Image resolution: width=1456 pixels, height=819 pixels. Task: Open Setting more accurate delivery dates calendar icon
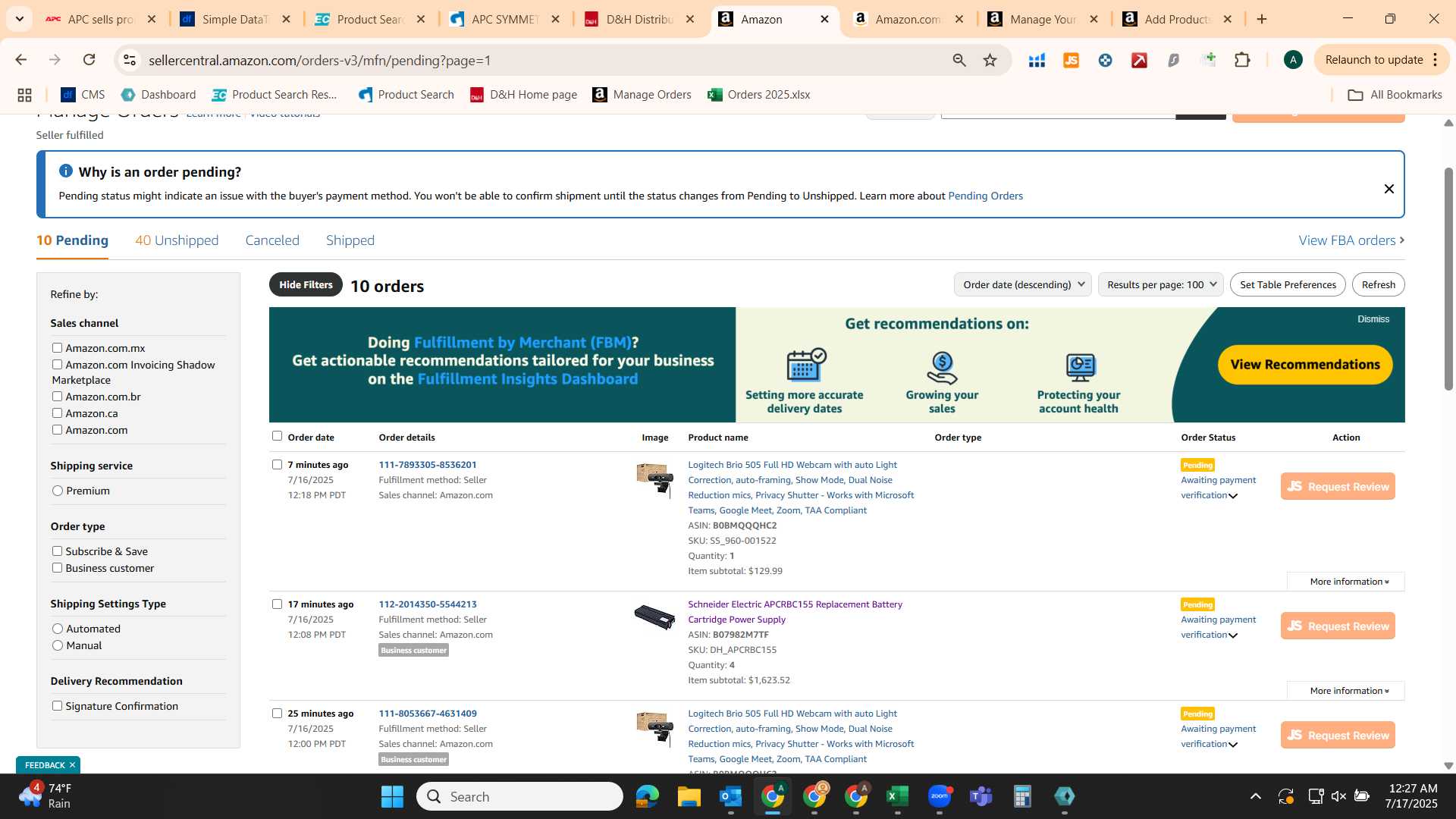[805, 365]
